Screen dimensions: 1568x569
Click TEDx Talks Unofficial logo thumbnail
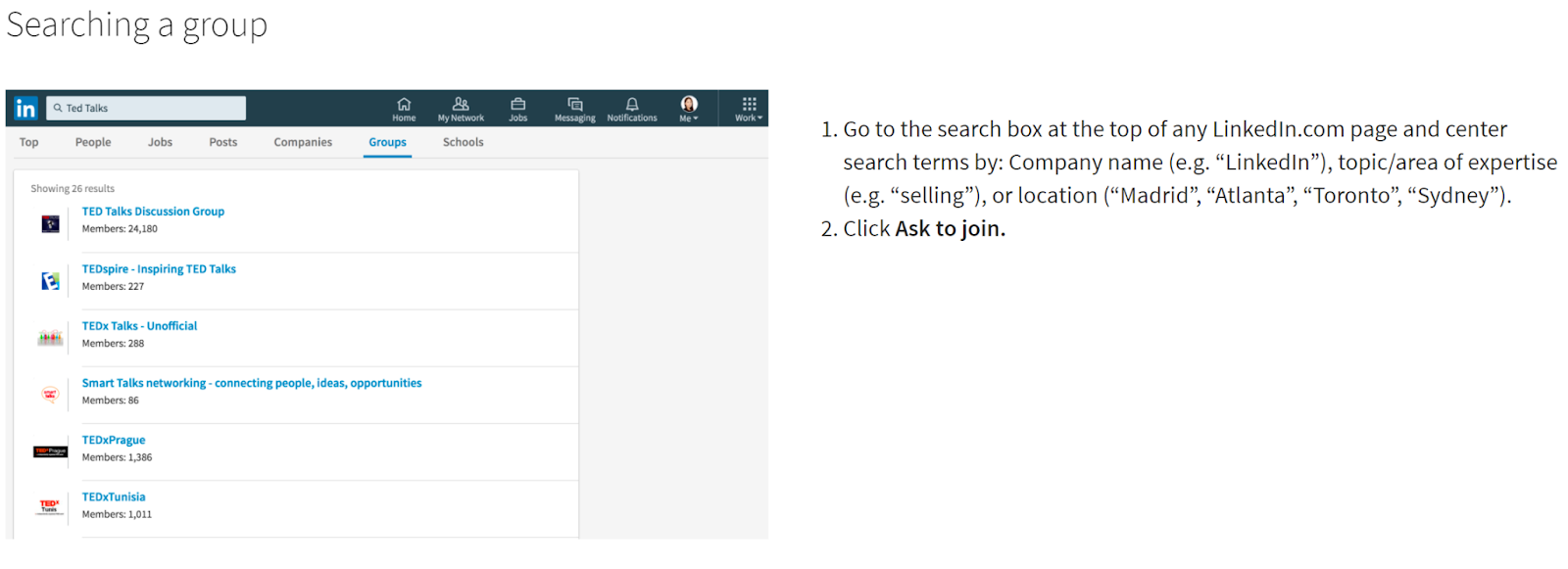pos(50,338)
